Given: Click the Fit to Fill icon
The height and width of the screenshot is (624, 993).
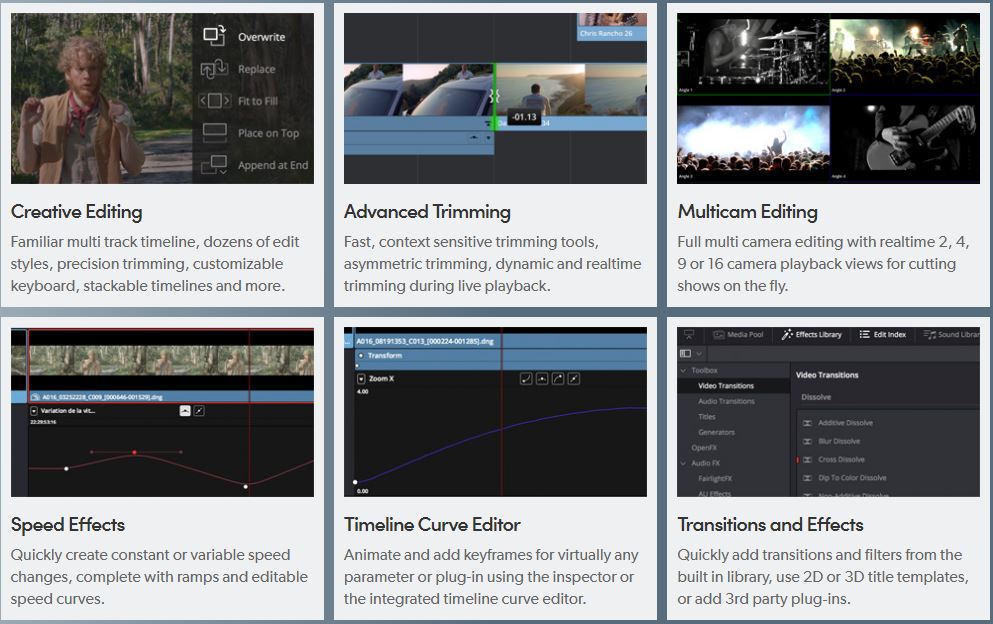Looking at the screenshot, I should coord(215,101).
